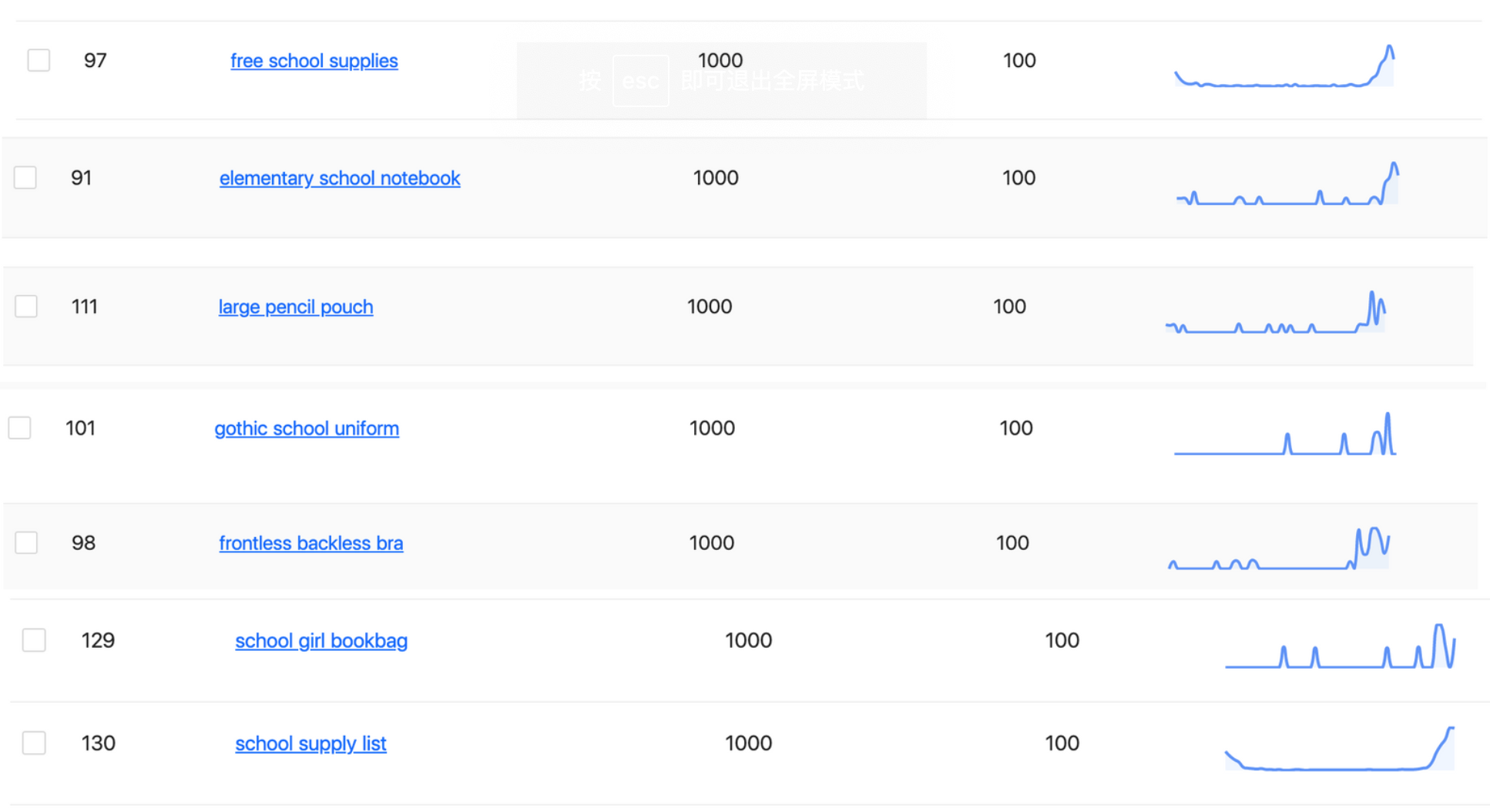Viewport: 1490px width, 812px height.
Task: Select the elementary school notebook row checkbox
Action: pyautogui.click(x=25, y=178)
